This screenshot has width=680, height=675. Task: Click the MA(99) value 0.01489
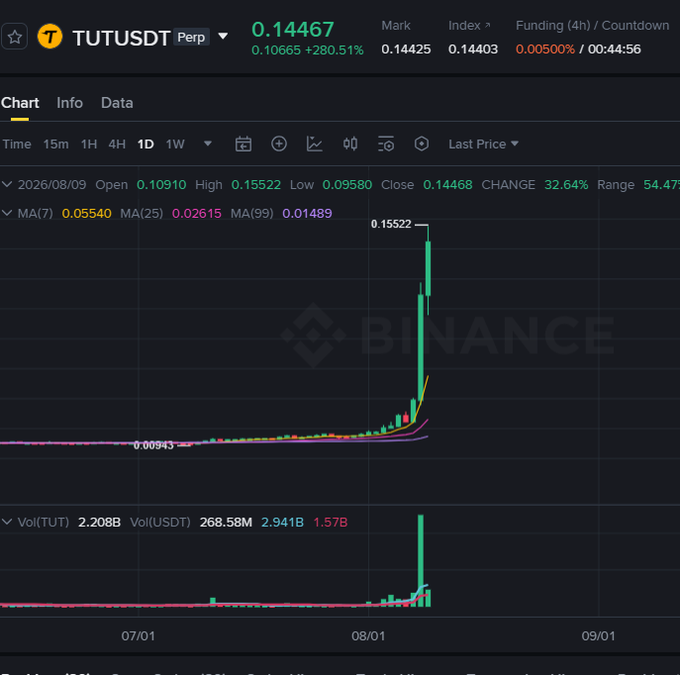[x=307, y=213]
